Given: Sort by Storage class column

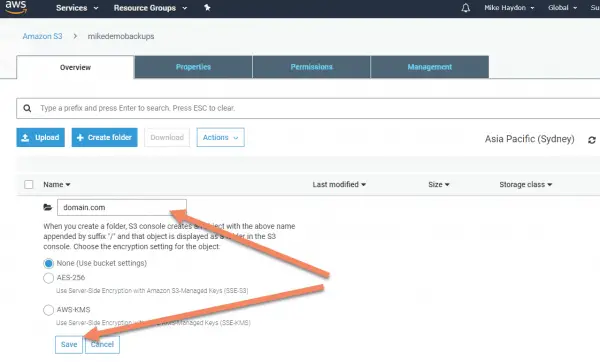Looking at the screenshot, I should tap(525, 184).
